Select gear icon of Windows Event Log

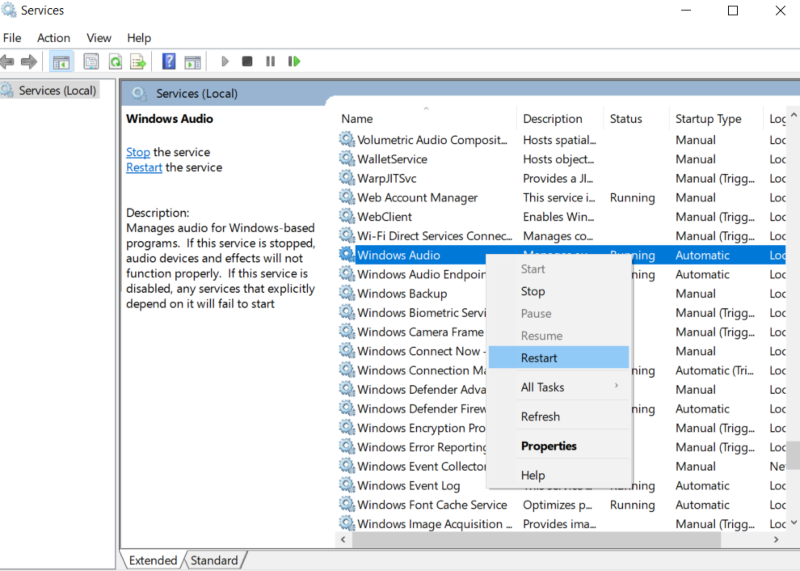[347, 485]
